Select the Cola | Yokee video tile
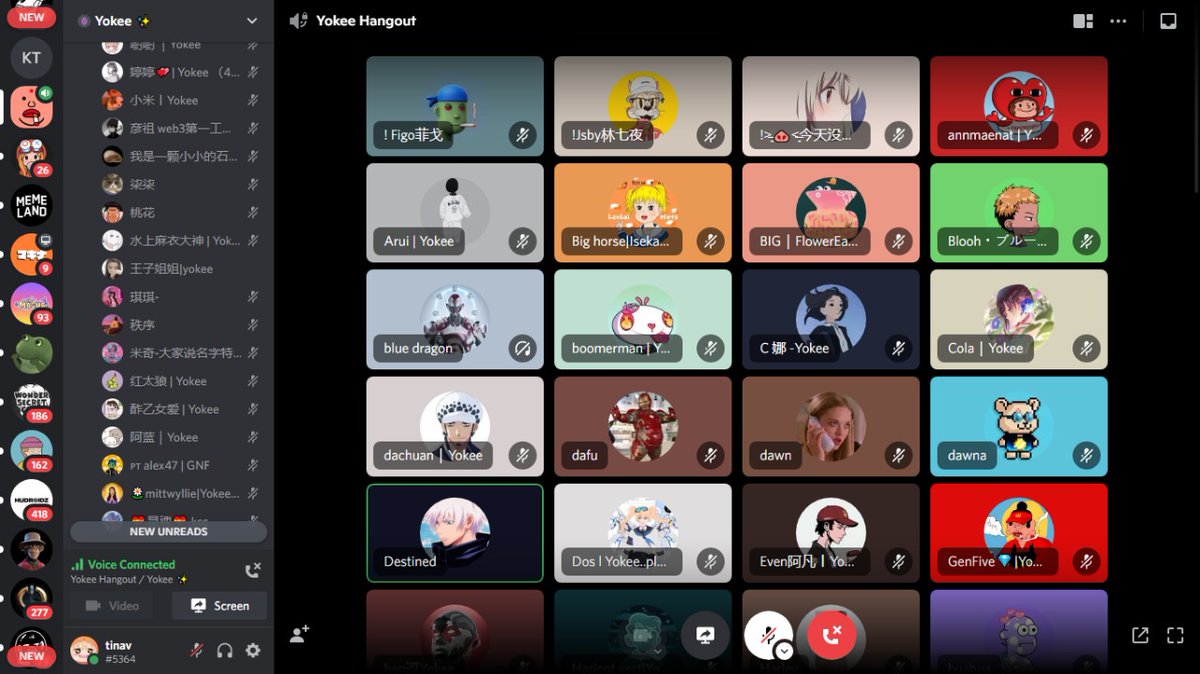 tap(1019, 319)
